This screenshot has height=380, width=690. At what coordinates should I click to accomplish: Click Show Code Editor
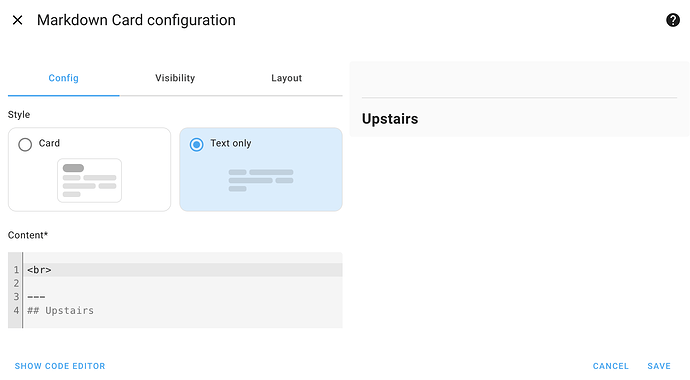60,366
